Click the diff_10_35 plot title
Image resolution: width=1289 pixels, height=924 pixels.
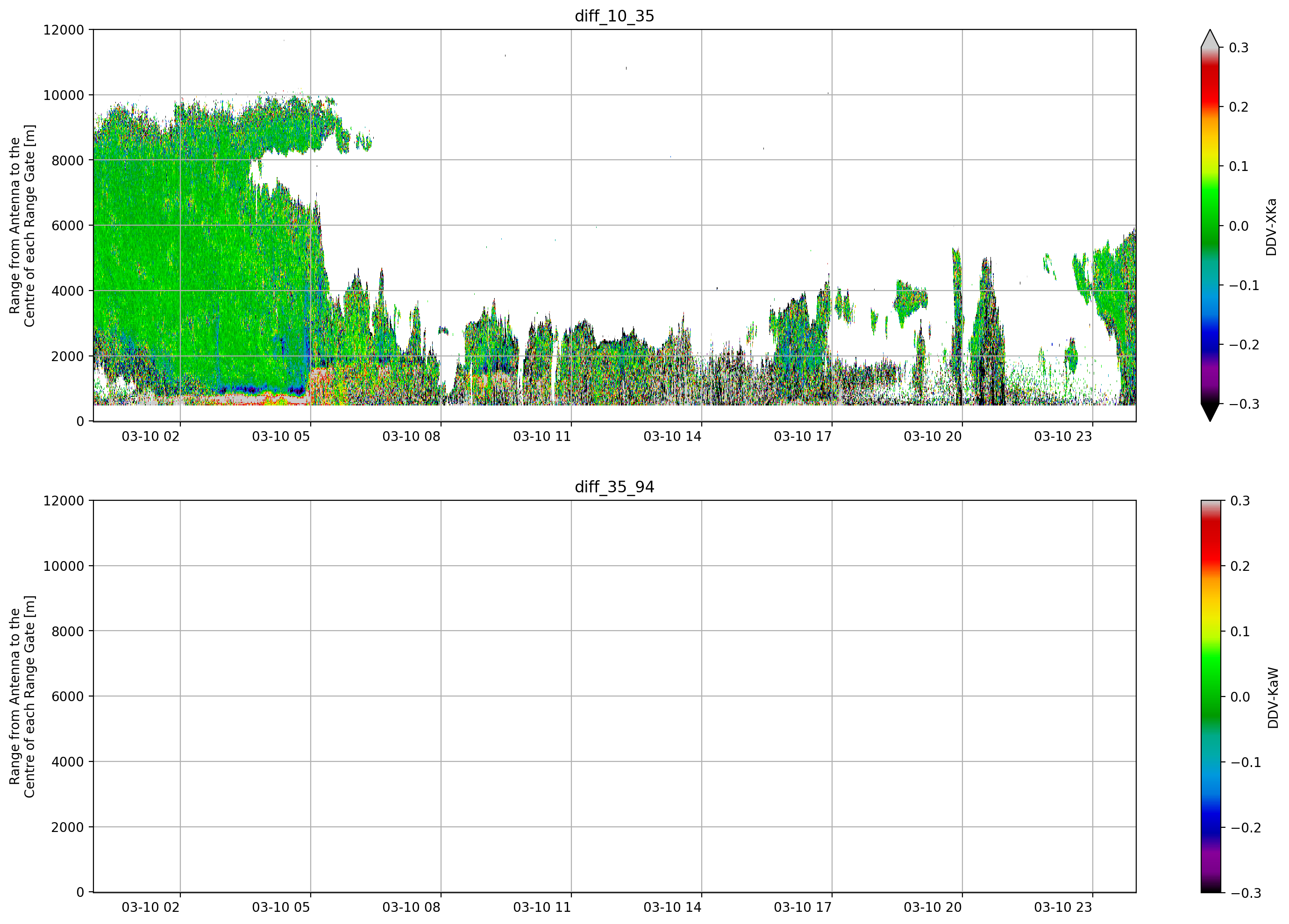(x=614, y=16)
